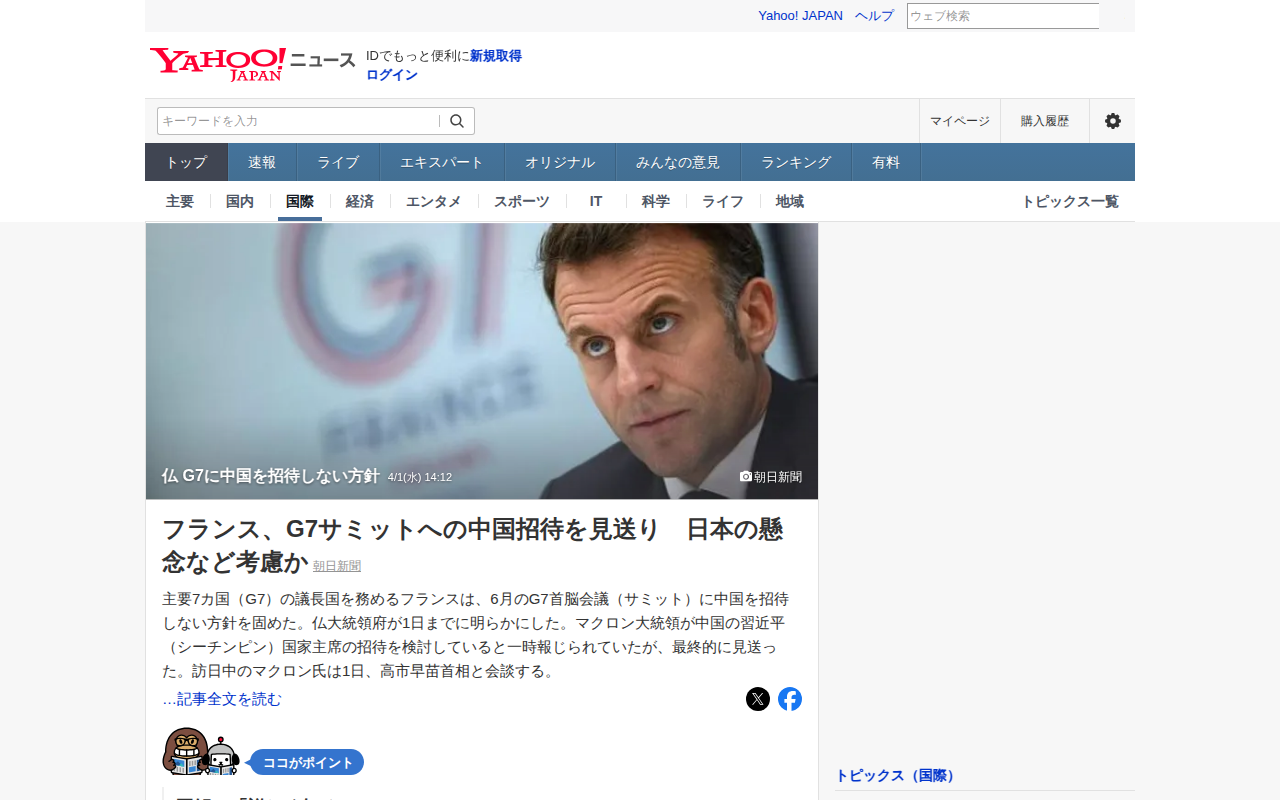Open …記事全文を読む link
1280x800 pixels.
tap(222, 699)
